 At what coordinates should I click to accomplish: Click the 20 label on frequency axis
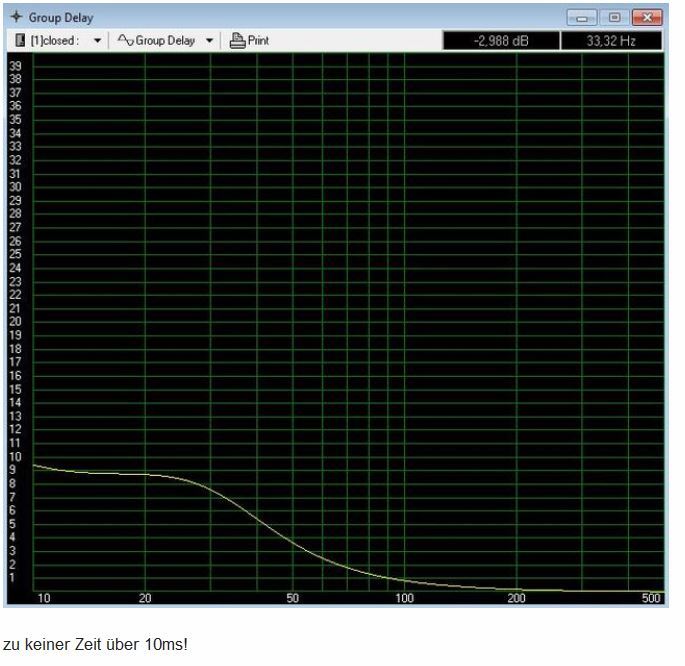(x=145, y=598)
